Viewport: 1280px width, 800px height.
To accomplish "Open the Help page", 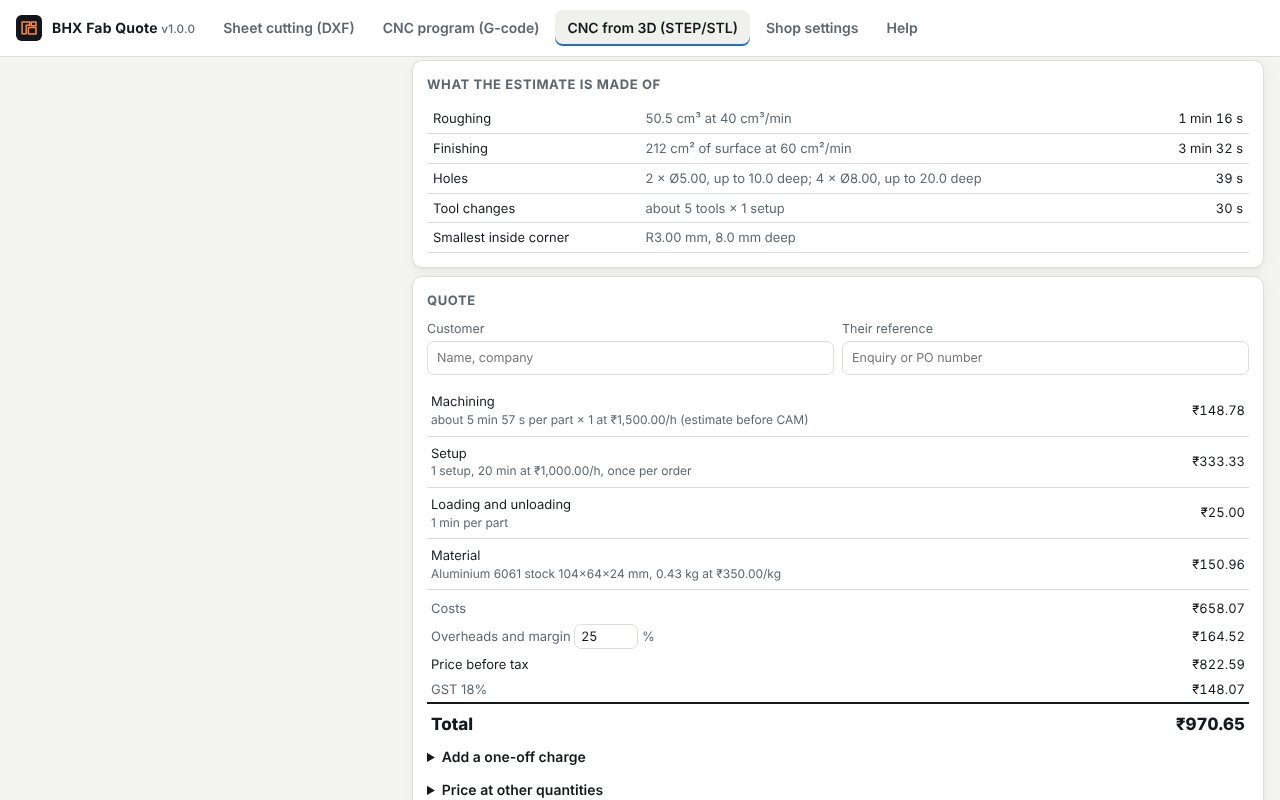I will [902, 28].
